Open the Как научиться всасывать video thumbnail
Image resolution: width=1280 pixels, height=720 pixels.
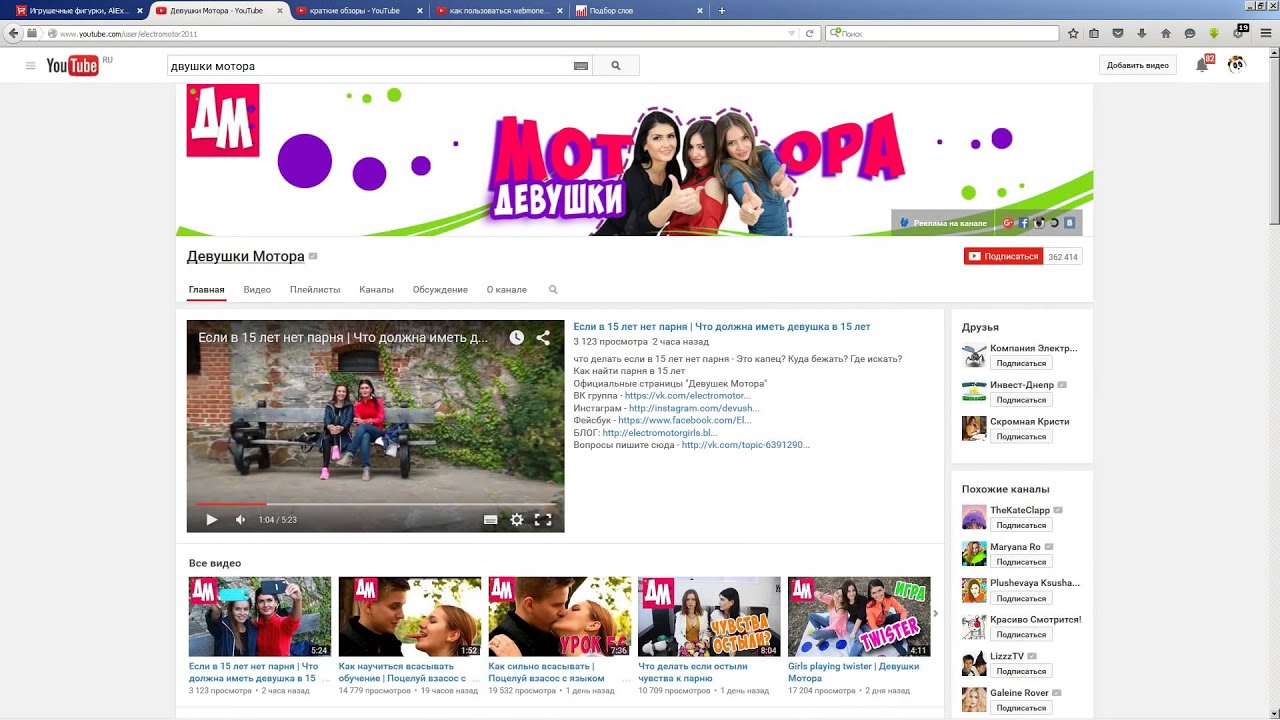409,617
